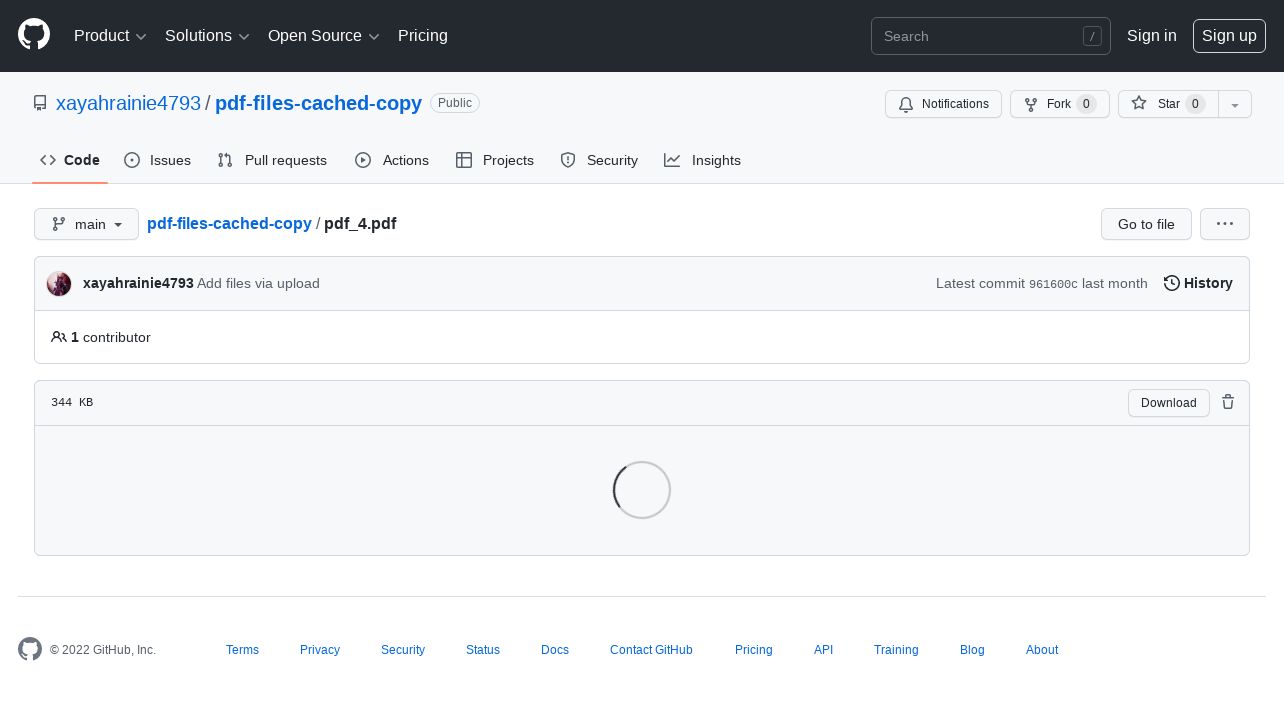
Task: Open the Product dropdown menu
Action: (110, 36)
